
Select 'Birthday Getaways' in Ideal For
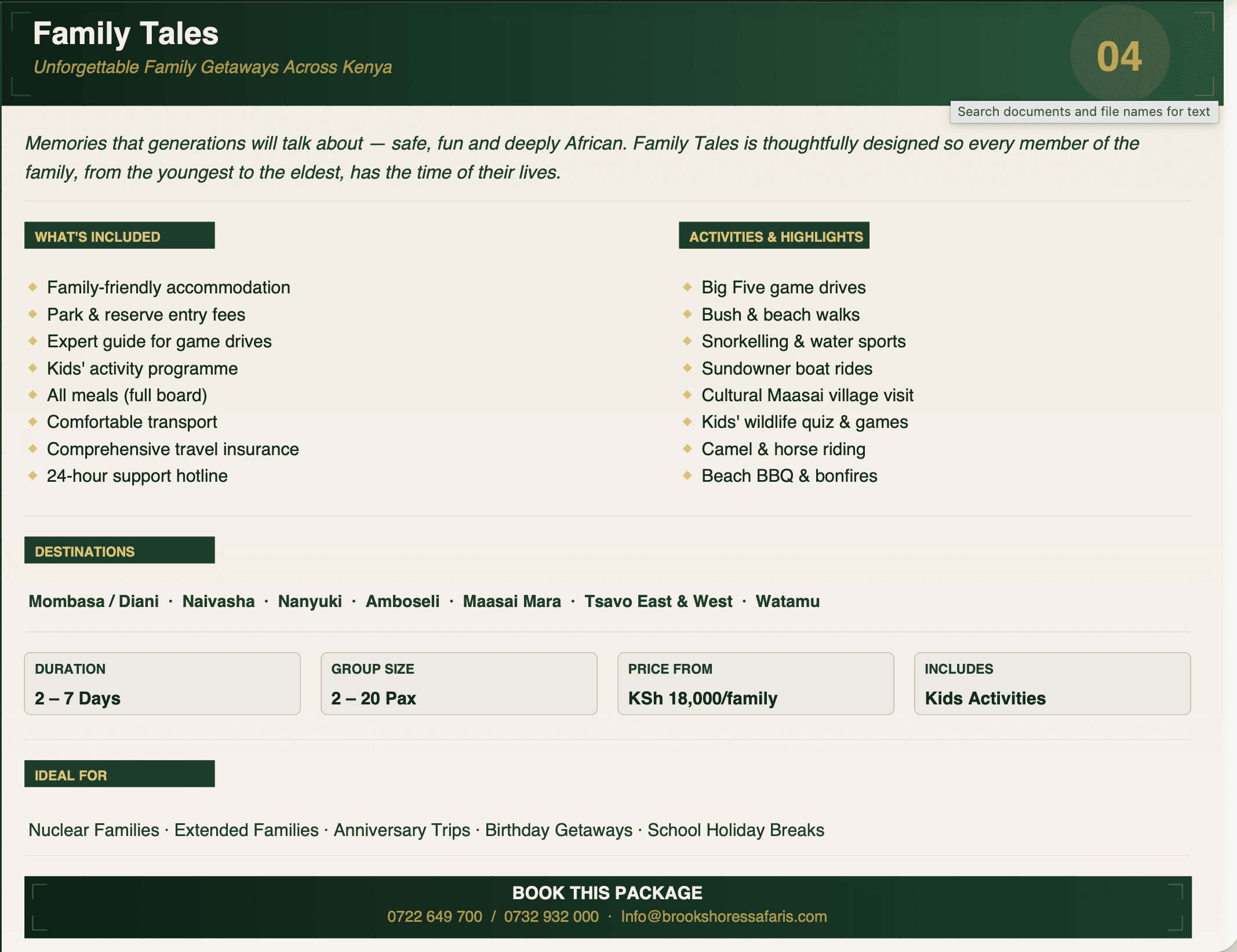click(559, 830)
